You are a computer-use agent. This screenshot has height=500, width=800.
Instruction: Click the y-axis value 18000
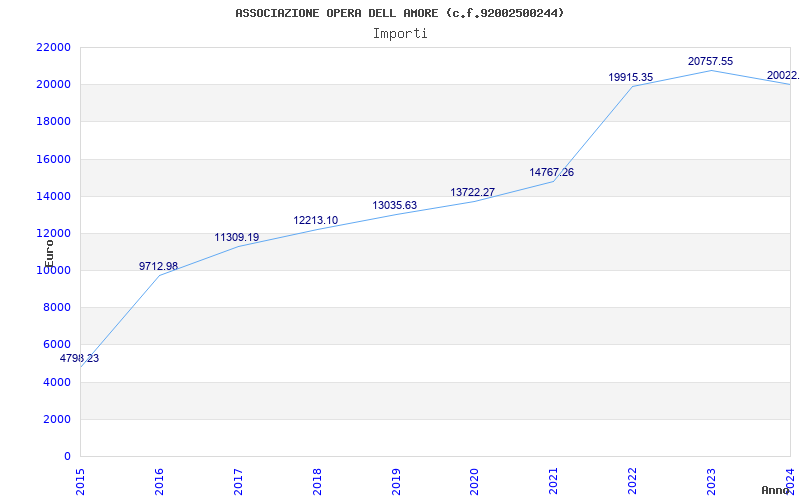(53, 122)
